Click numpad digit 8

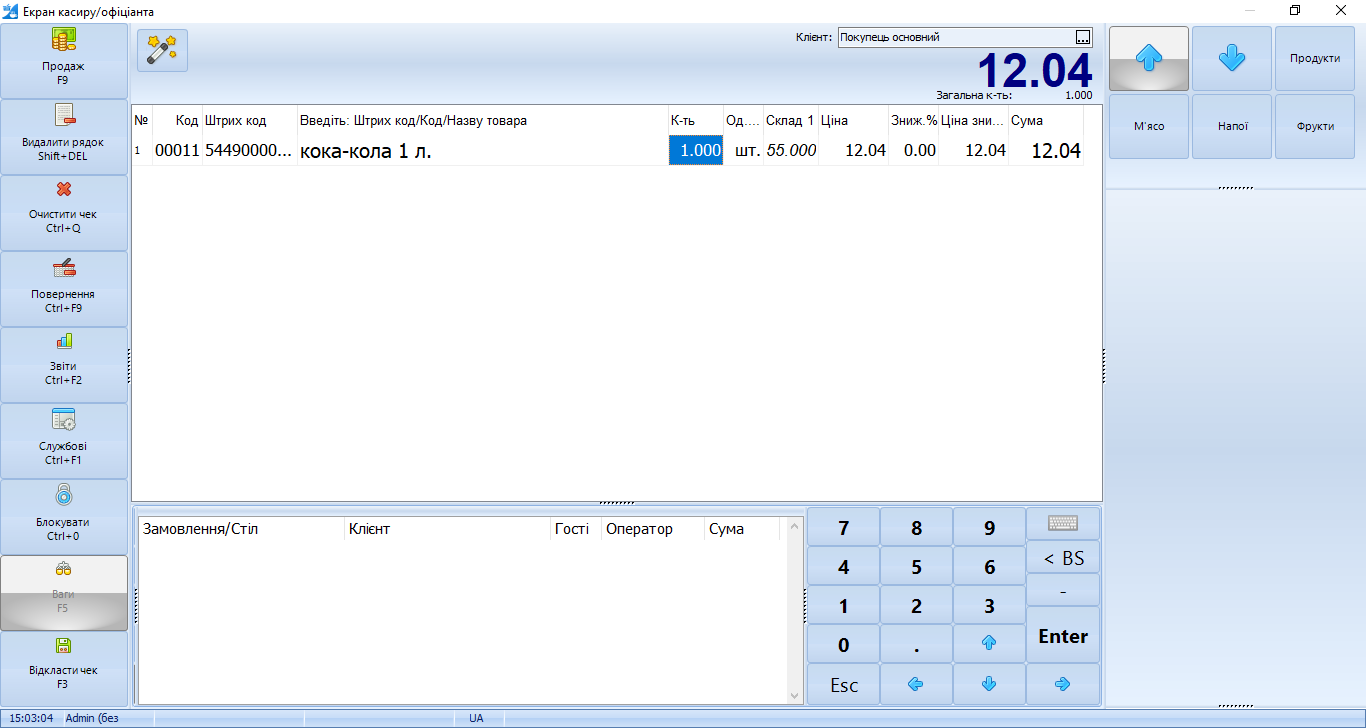pos(916,528)
